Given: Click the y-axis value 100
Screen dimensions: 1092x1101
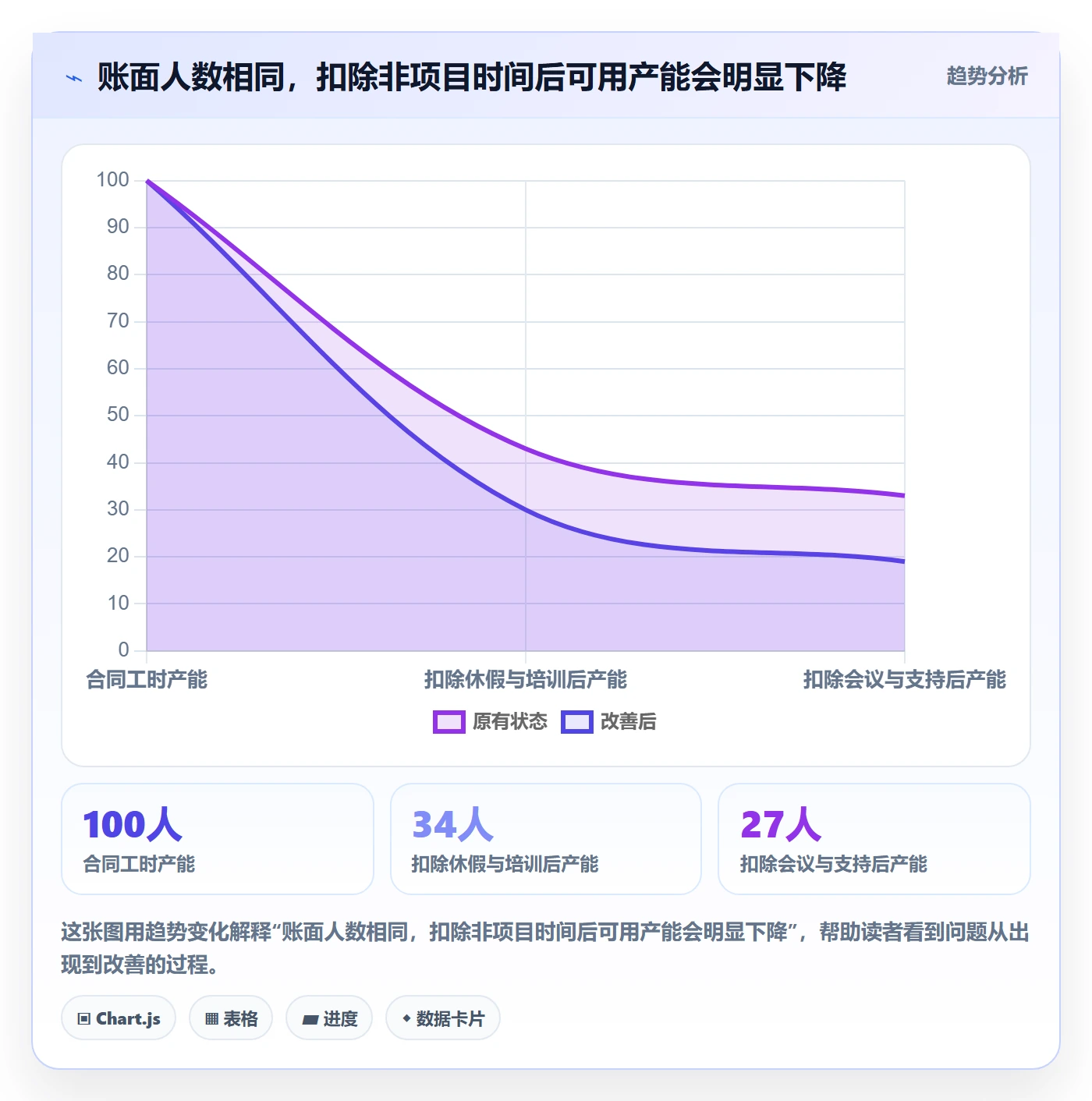Looking at the screenshot, I should click(x=112, y=179).
